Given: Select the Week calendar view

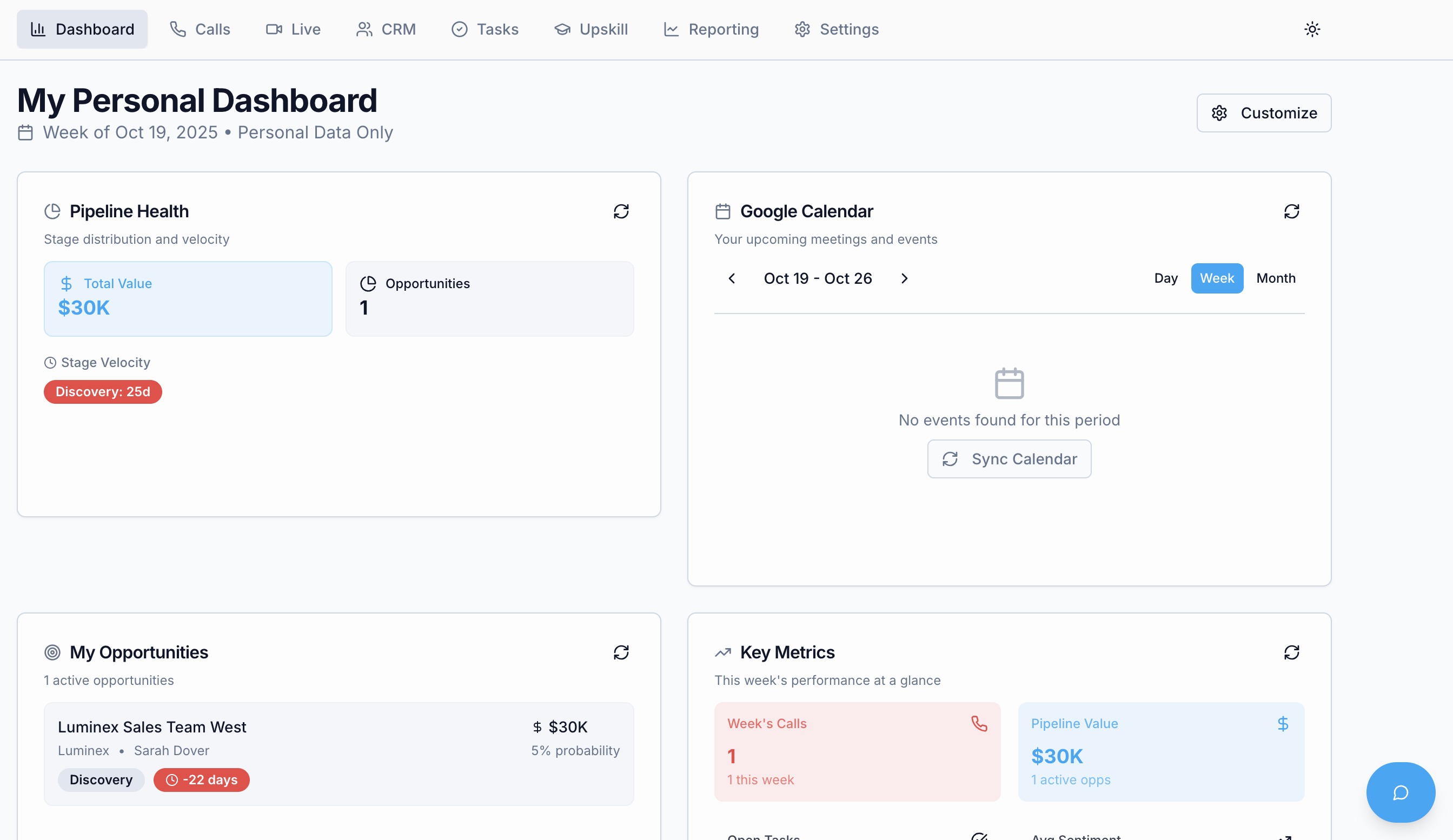Looking at the screenshot, I should [1217, 278].
